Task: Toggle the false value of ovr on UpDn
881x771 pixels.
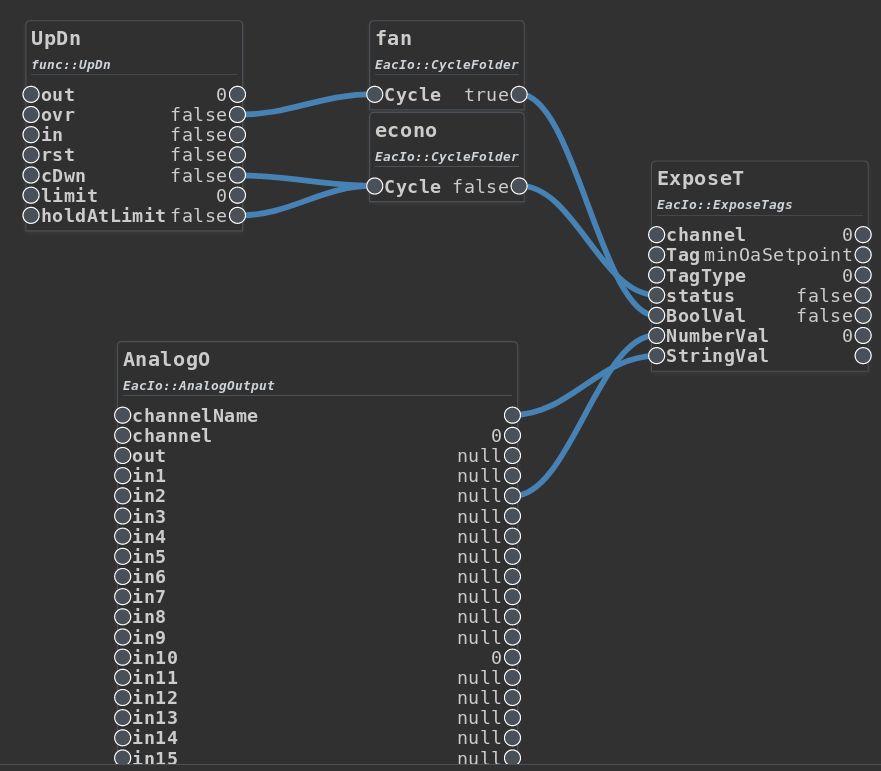Action: pyautogui.click(x=200, y=115)
